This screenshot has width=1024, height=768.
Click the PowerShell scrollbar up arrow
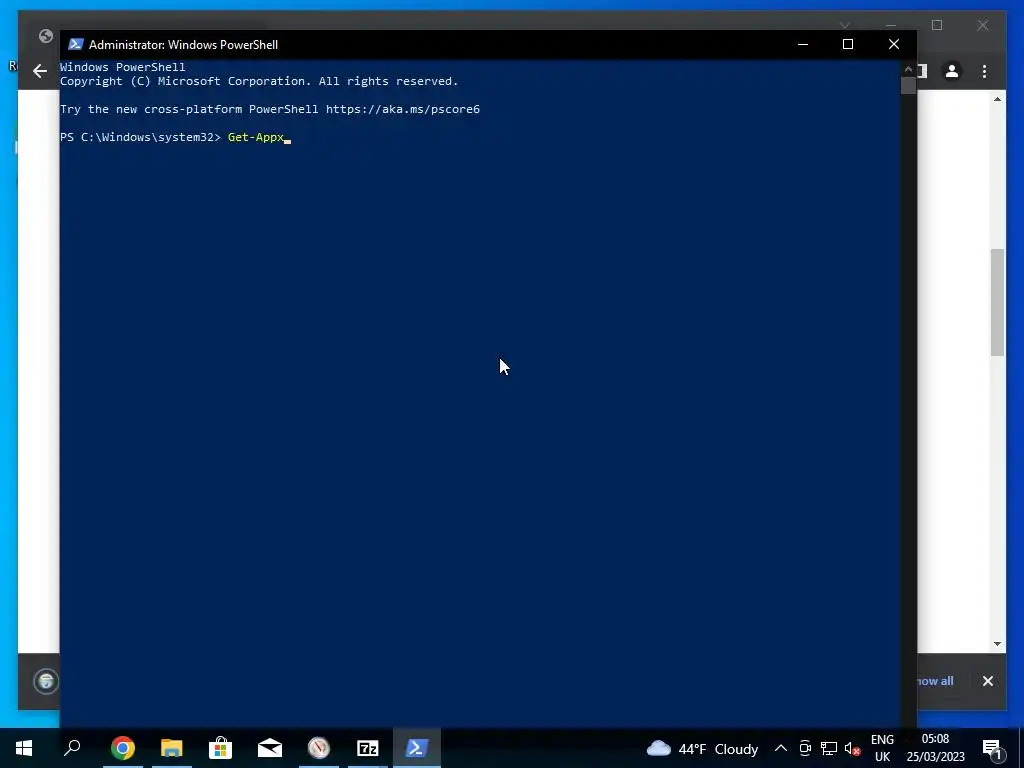(908, 69)
